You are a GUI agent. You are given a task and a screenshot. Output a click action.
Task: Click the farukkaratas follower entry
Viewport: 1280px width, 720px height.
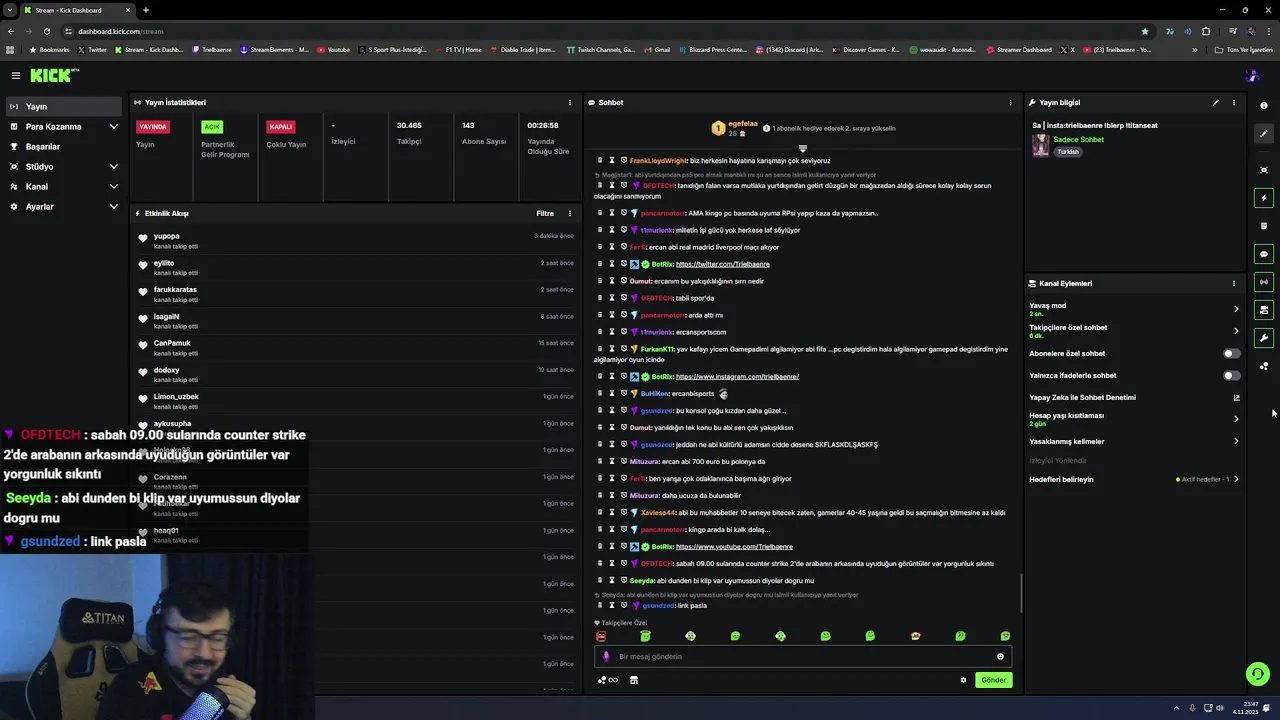[358, 294]
